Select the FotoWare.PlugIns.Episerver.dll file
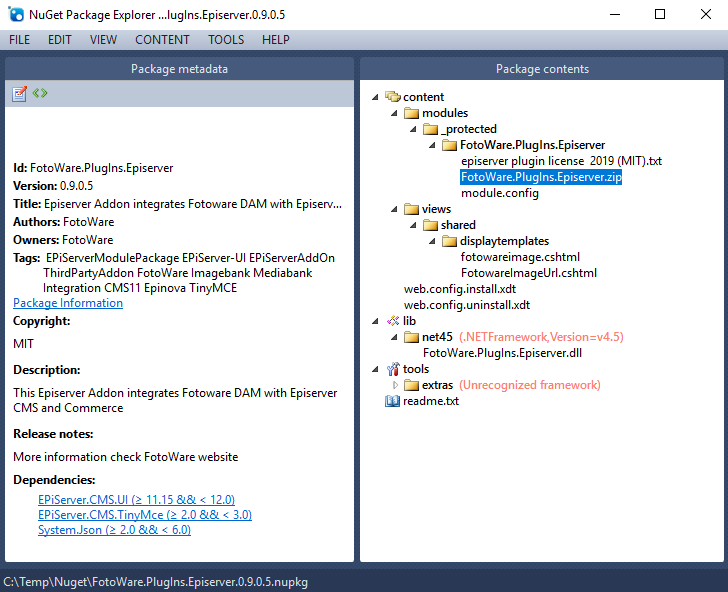The height and width of the screenshot is (592, 728). 502,353
